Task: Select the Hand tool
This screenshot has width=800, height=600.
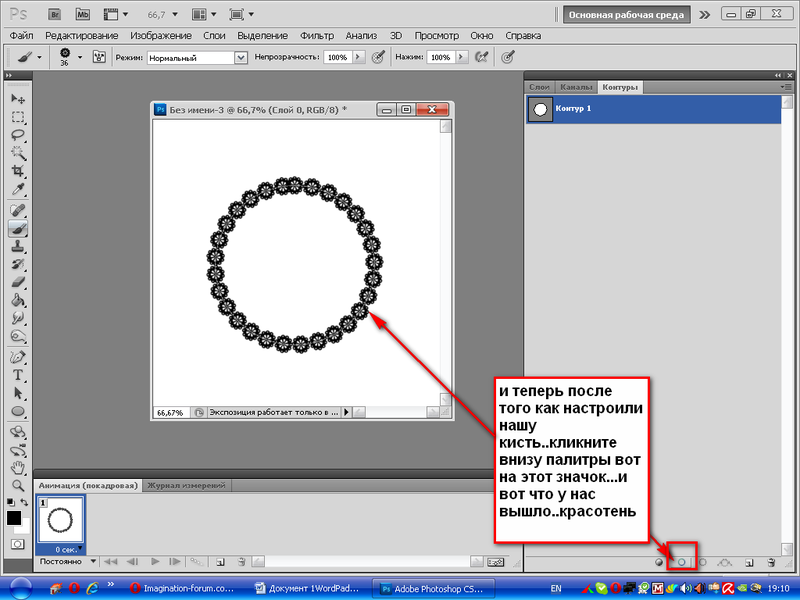Action: [x=18, y=467]
